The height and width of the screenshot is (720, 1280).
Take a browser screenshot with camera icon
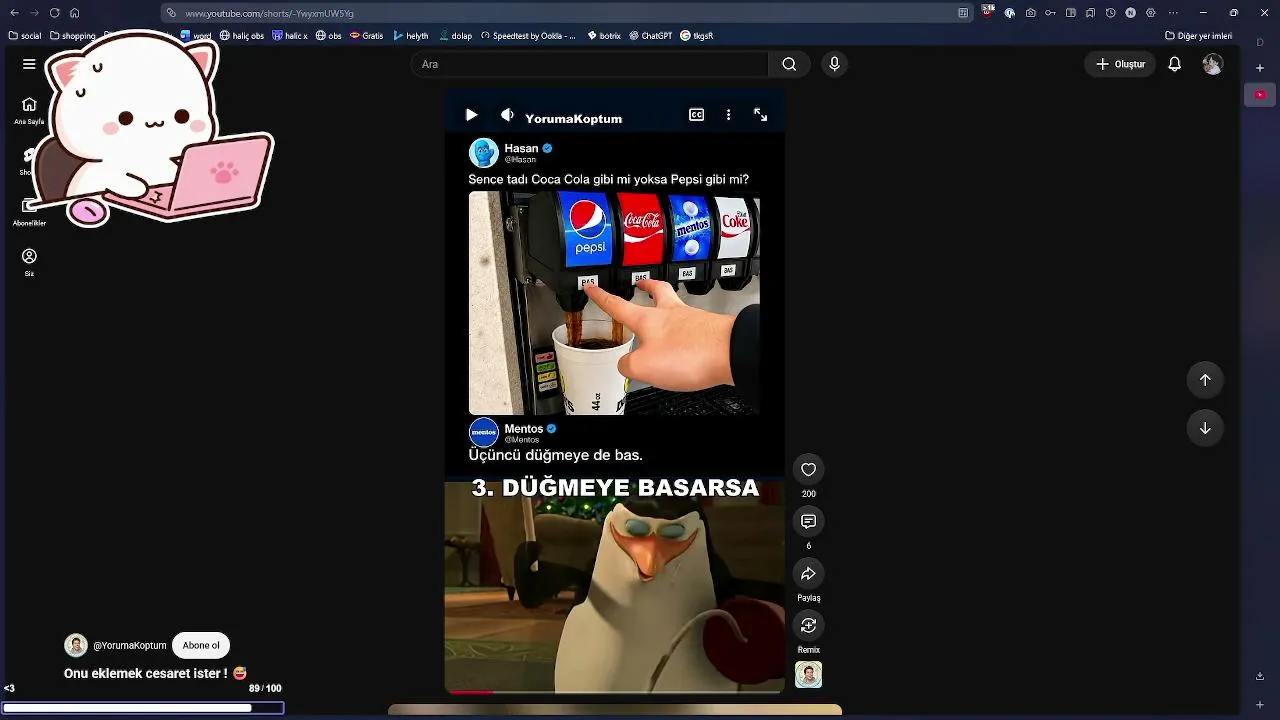(1030, 13)
